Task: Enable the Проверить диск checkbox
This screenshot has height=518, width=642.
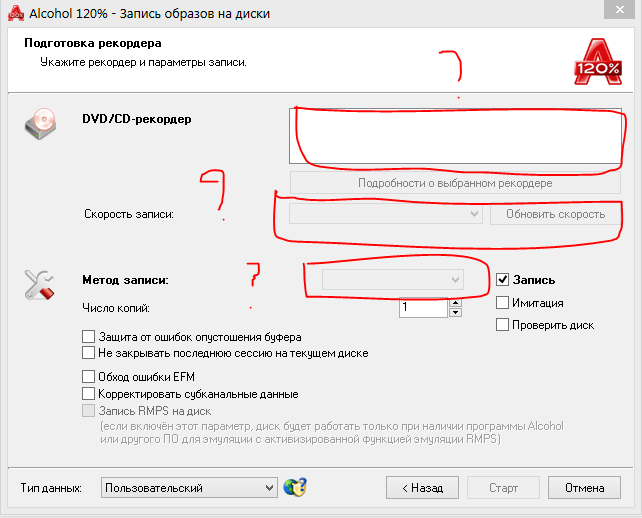Action: [502, 325]
